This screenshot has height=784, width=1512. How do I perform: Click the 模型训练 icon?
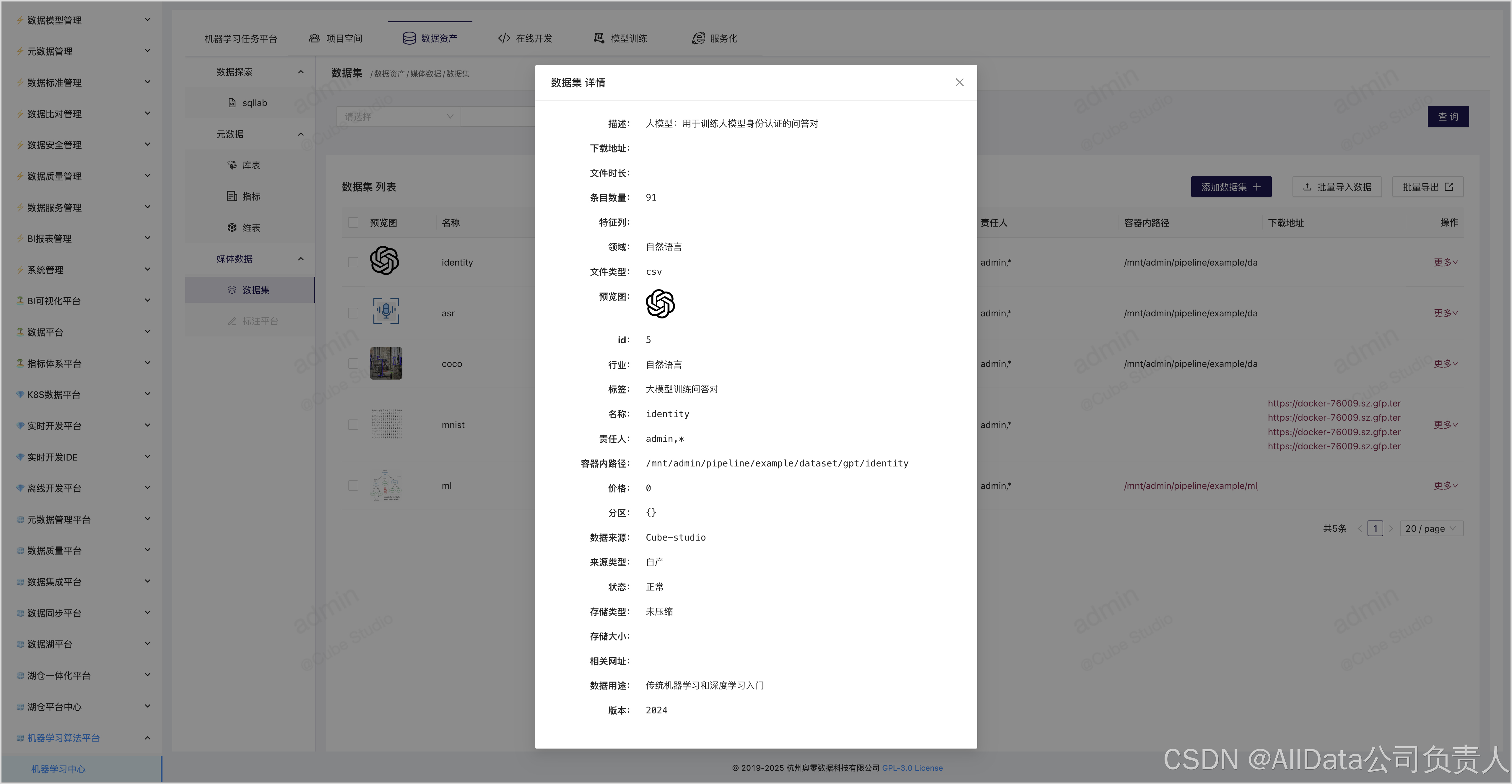(x=599, y=38)
